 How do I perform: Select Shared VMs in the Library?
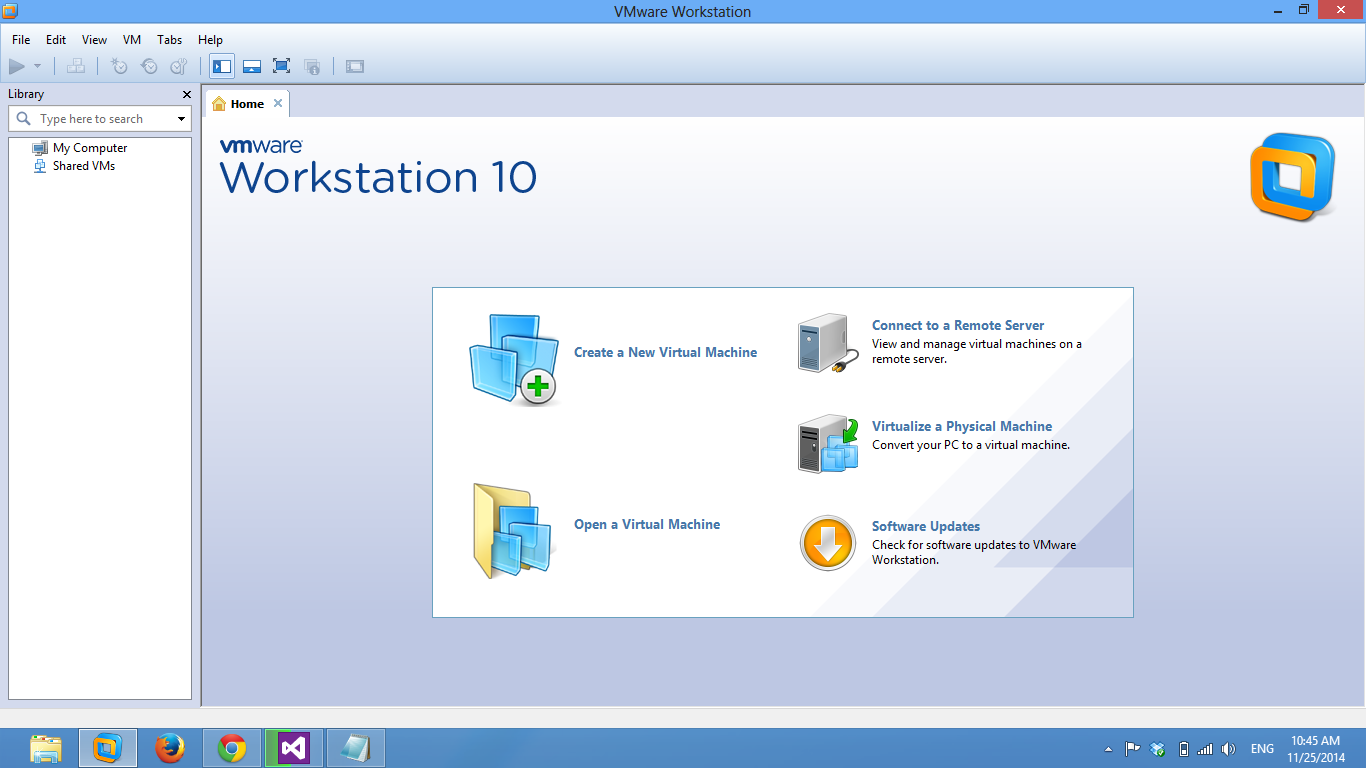(85, 166)
